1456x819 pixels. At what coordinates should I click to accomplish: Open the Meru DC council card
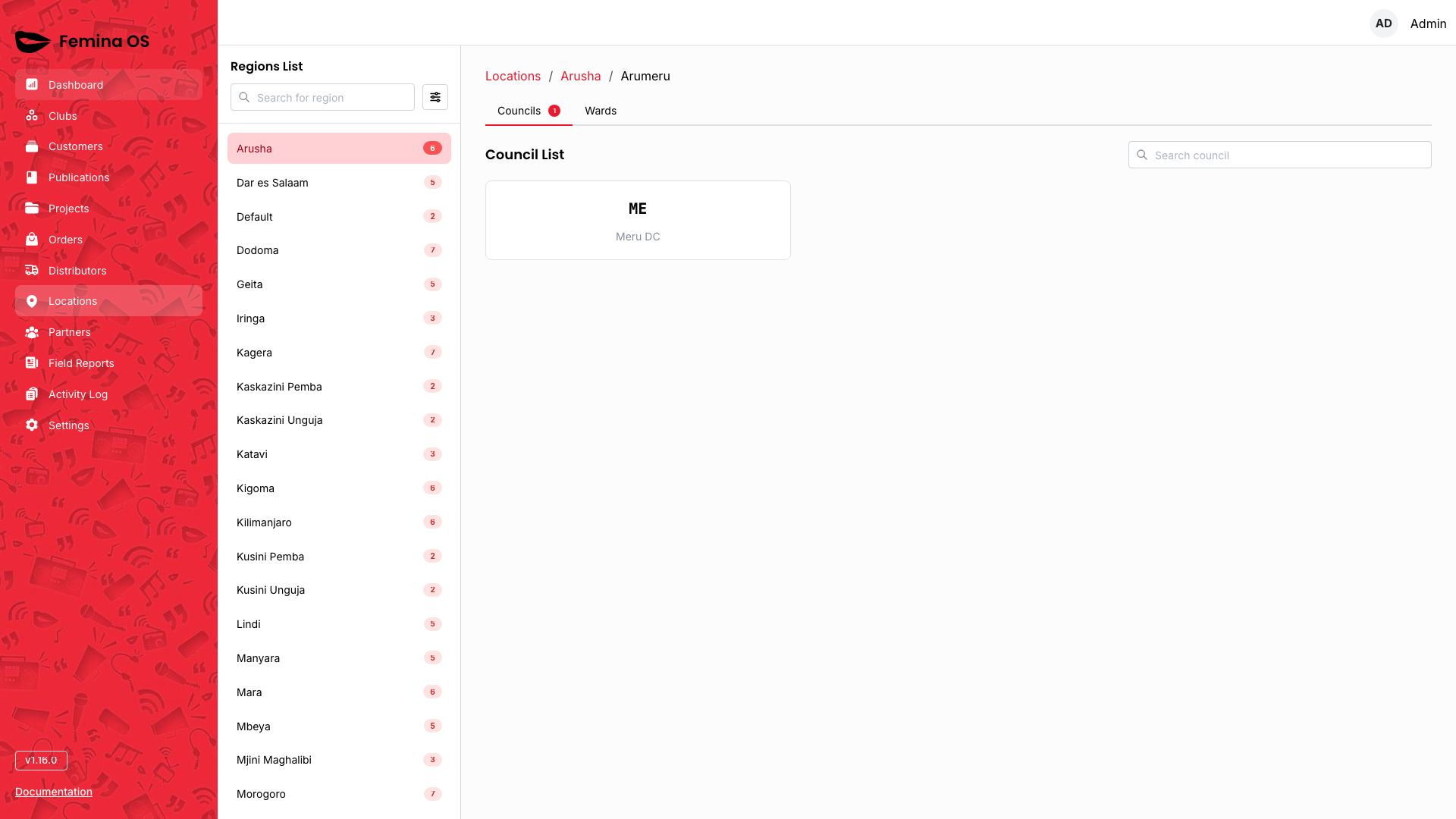point(638,220)
